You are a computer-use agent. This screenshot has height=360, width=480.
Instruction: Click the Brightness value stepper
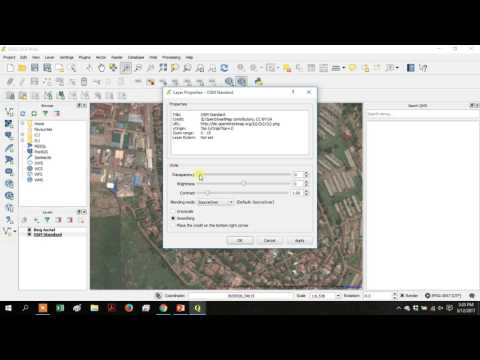pyautogui.click(x=306, y=184)
